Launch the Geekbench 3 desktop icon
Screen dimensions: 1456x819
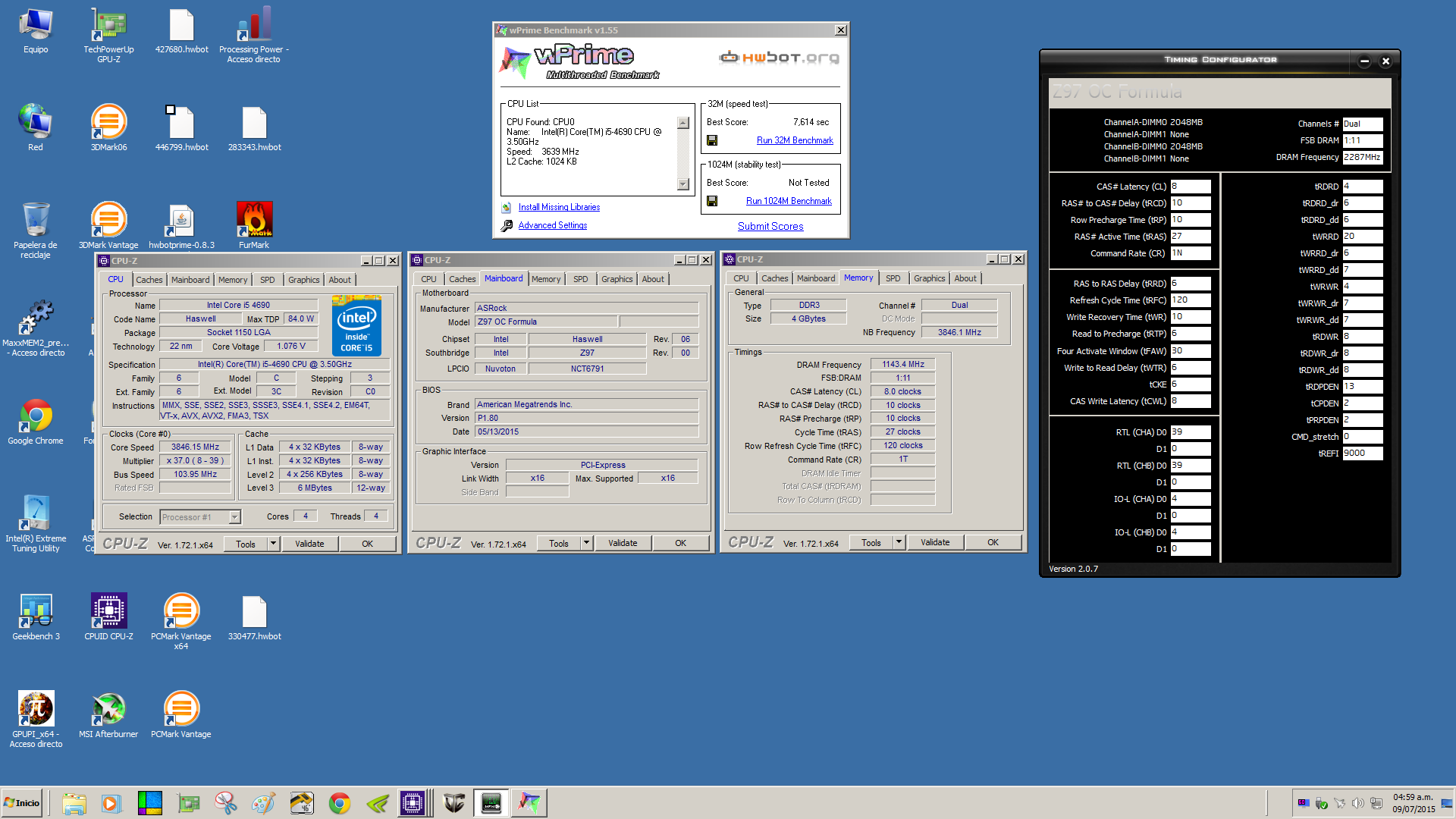[36, 617]
